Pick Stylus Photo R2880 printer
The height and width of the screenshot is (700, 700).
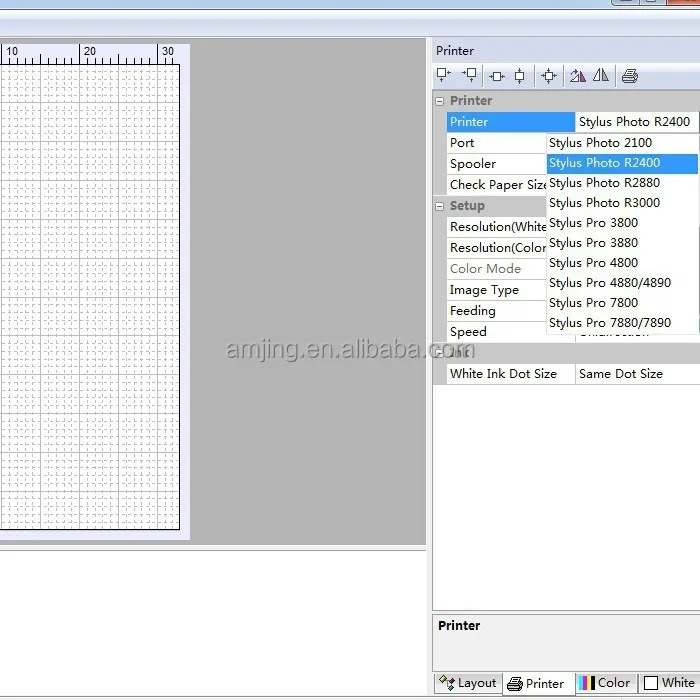tap(622, 183)
